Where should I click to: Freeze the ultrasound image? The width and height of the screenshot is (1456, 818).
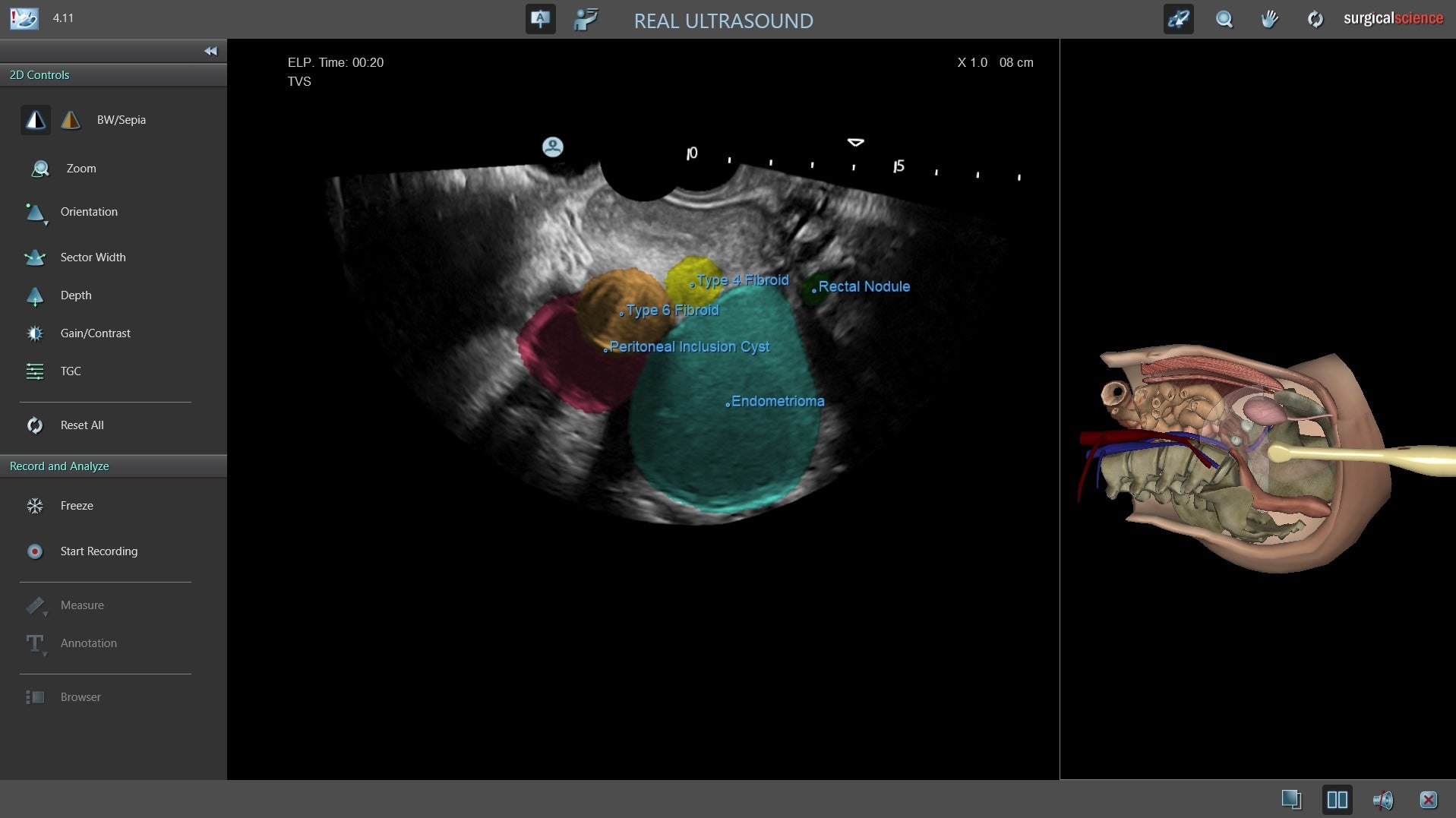tap(36, 506)
